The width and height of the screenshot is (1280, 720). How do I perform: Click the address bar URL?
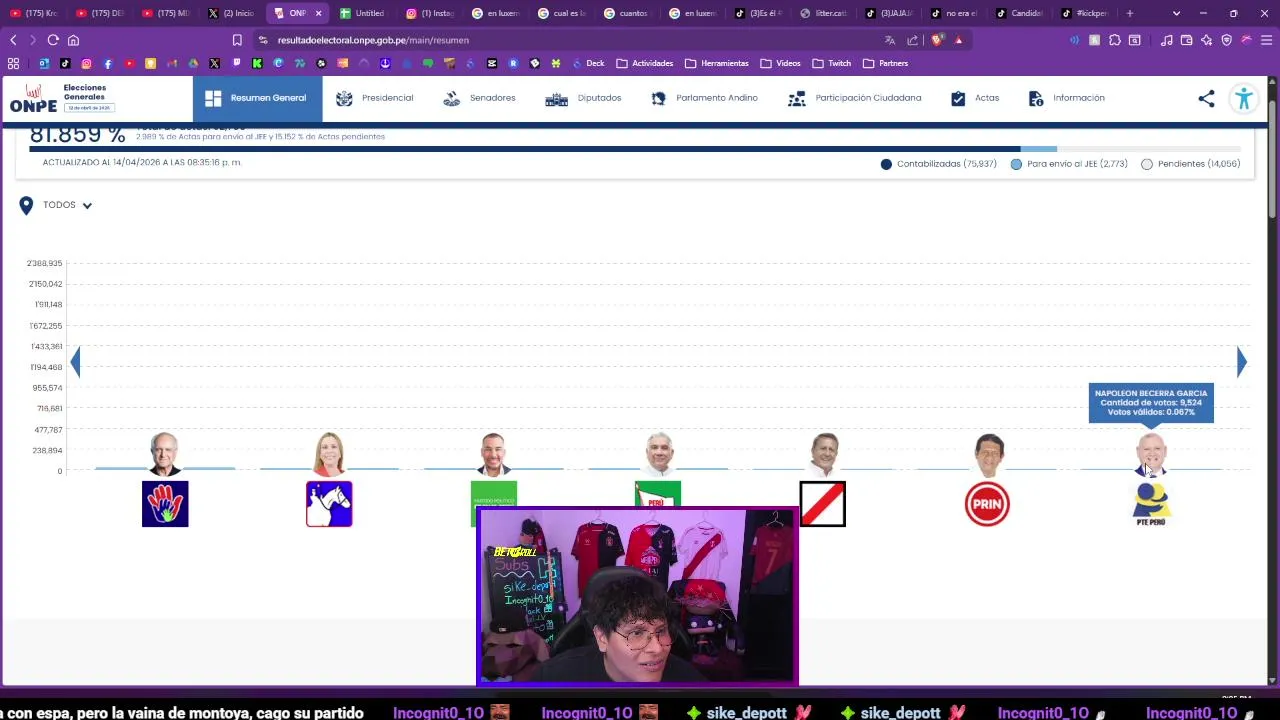pyautogui.click(x=373, y=40)
